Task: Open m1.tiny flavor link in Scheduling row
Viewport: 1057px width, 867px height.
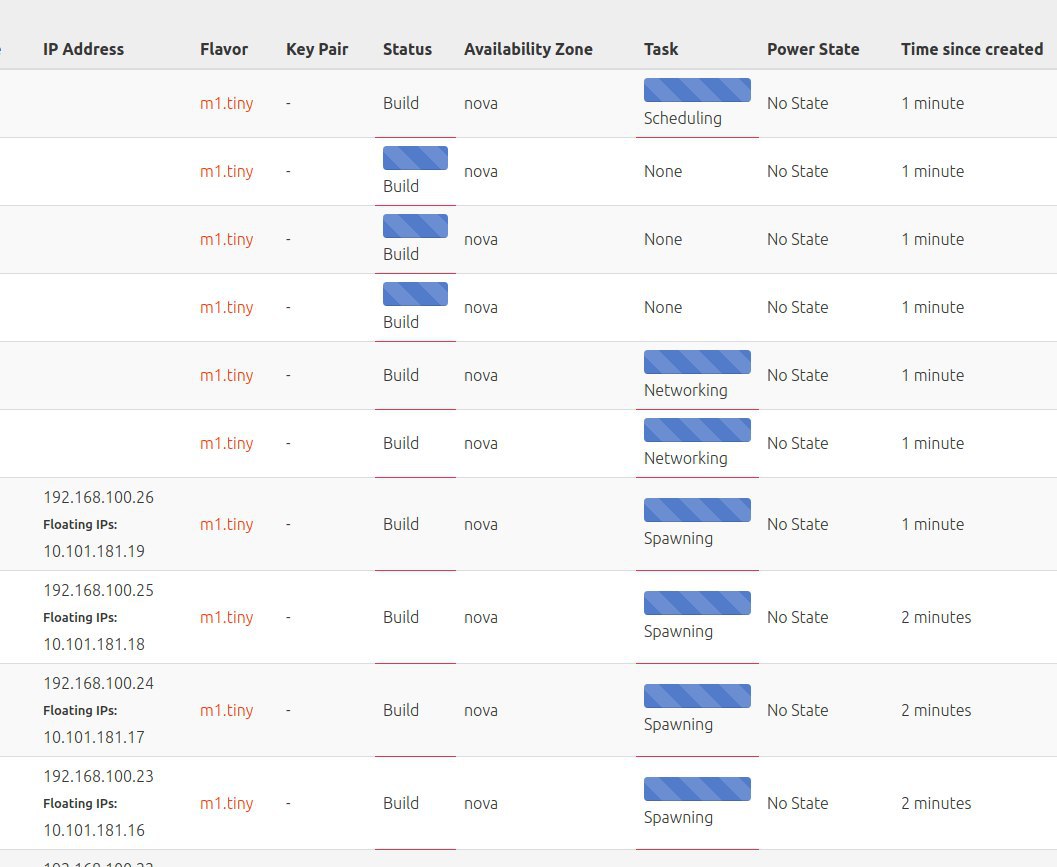Action: coord(226,103)
